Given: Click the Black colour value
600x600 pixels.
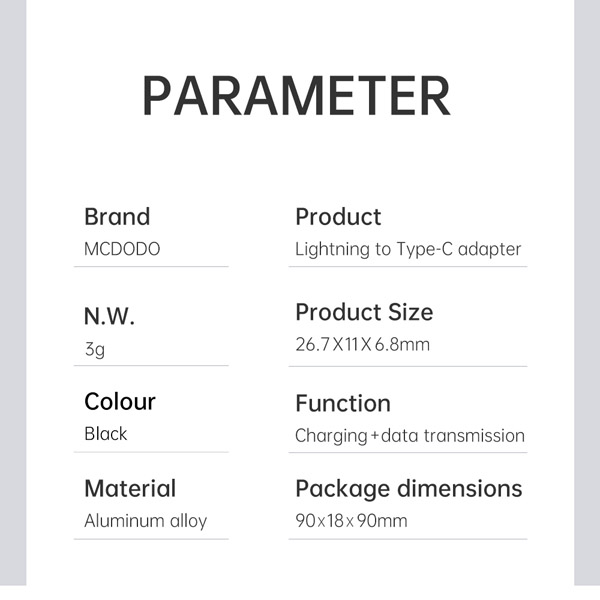Looking at the screenshot, I should pyautogui.click(x=106, y=434).
